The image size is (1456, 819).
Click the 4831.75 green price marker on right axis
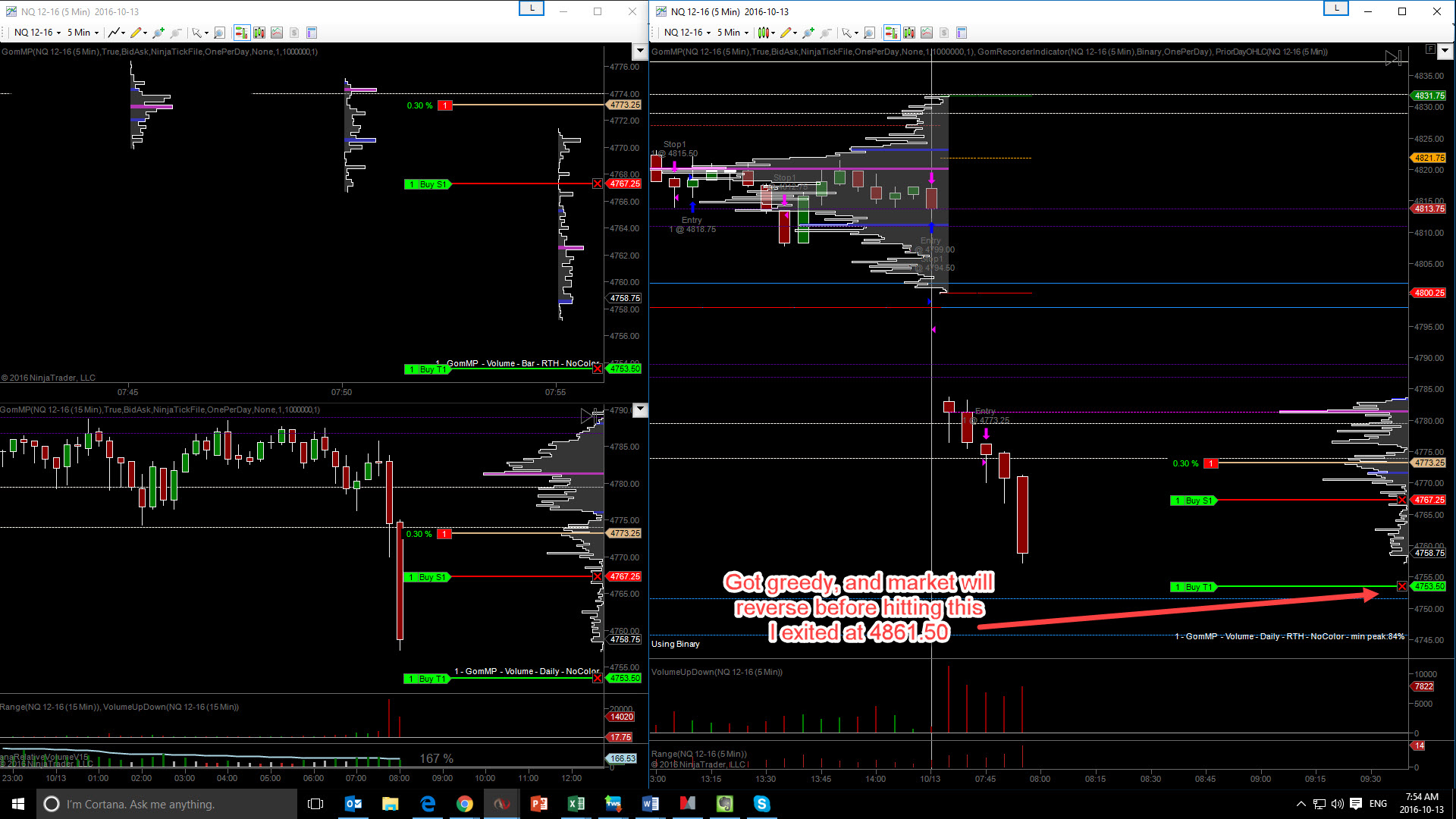coord(1429,96)
